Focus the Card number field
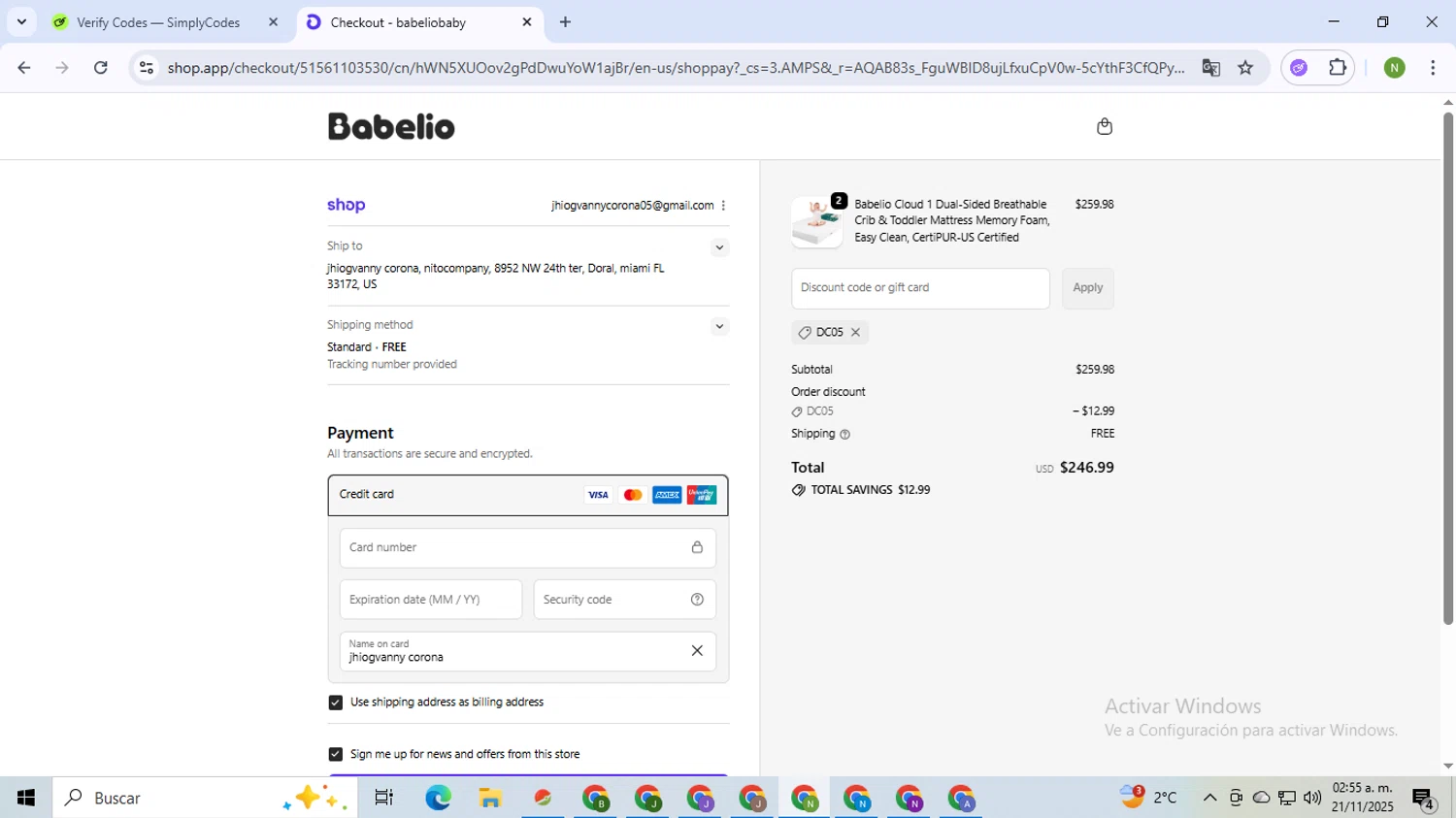 click(528, 548)
